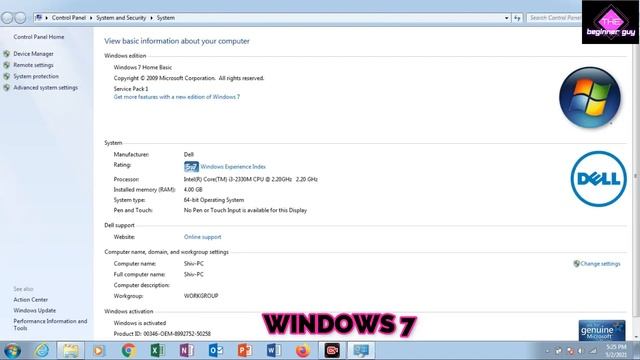Open Windows Experience Index link
The width and height of the screenshot is (640, 360).
pos(233,167)
